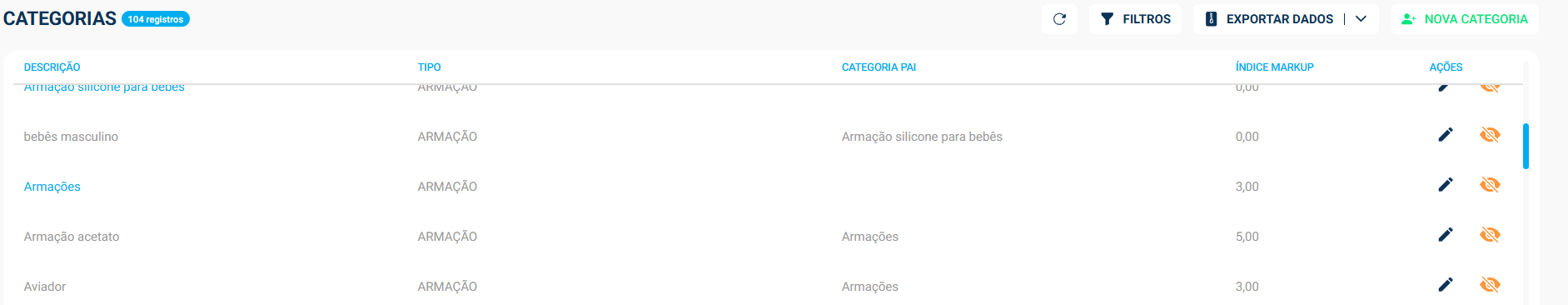This screenshot has width=1568, height=305.
Task: Expand the Exportar Dados dropdown arrow
Action: (1361, 19)
